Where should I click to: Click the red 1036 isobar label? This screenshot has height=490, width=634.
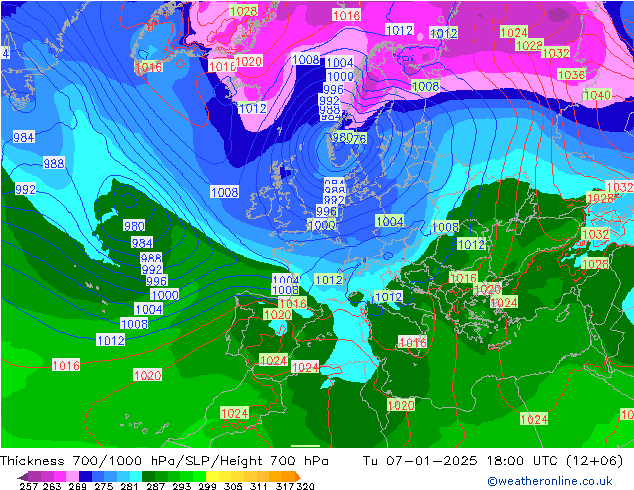[x=571, y=74]
